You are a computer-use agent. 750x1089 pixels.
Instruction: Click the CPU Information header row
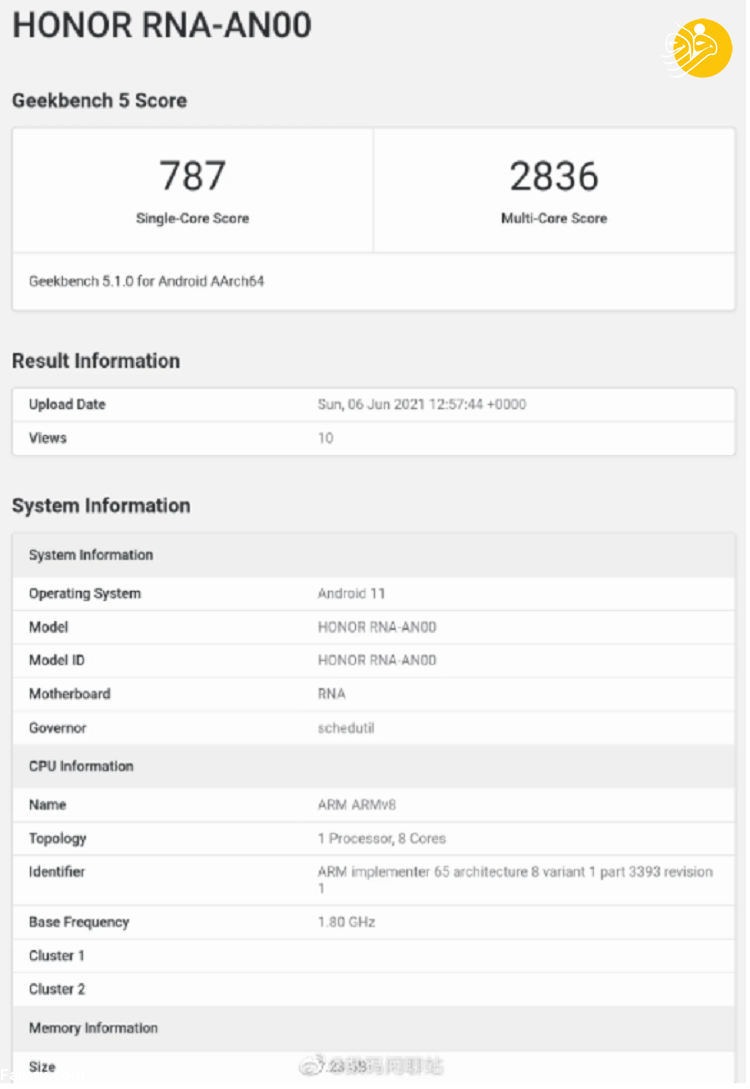click(374, 766)
